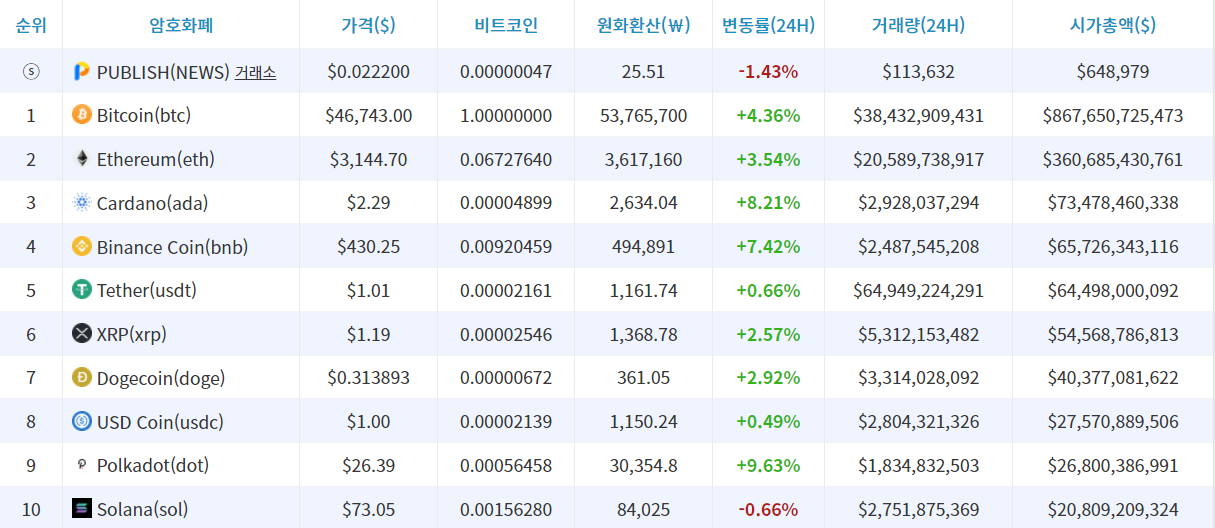Click Polkadot's +9.63% change value

(x=768, y=465)
